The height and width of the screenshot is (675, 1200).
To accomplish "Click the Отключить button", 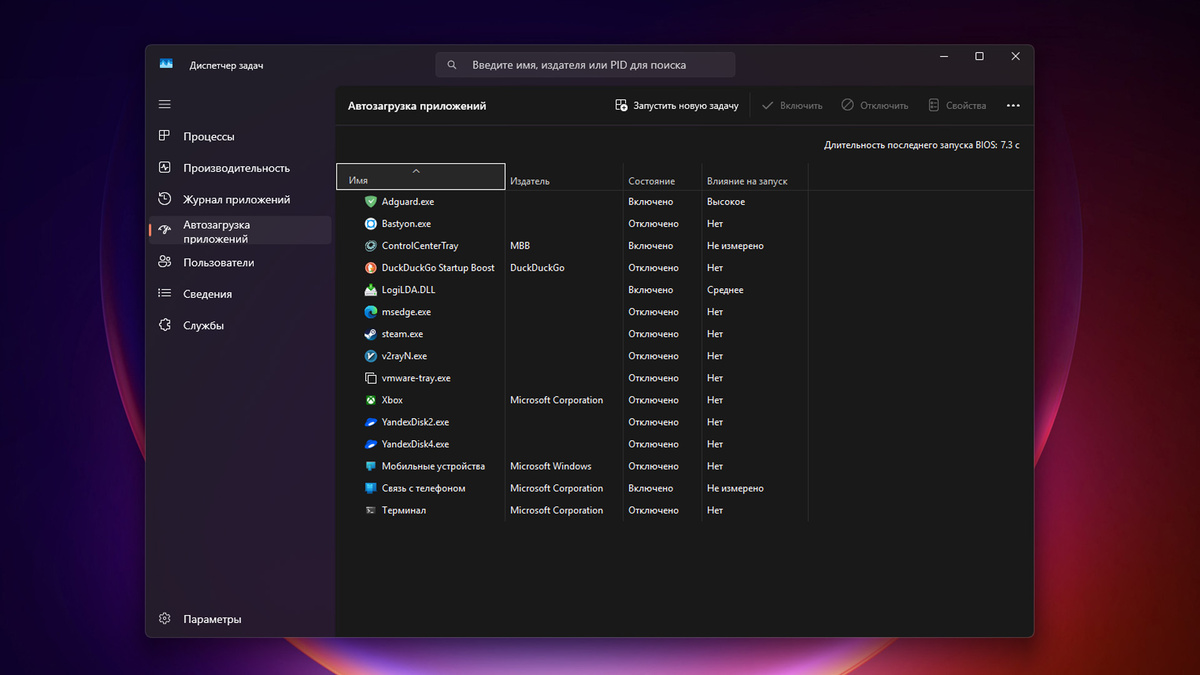I will [x=875, y=105].
